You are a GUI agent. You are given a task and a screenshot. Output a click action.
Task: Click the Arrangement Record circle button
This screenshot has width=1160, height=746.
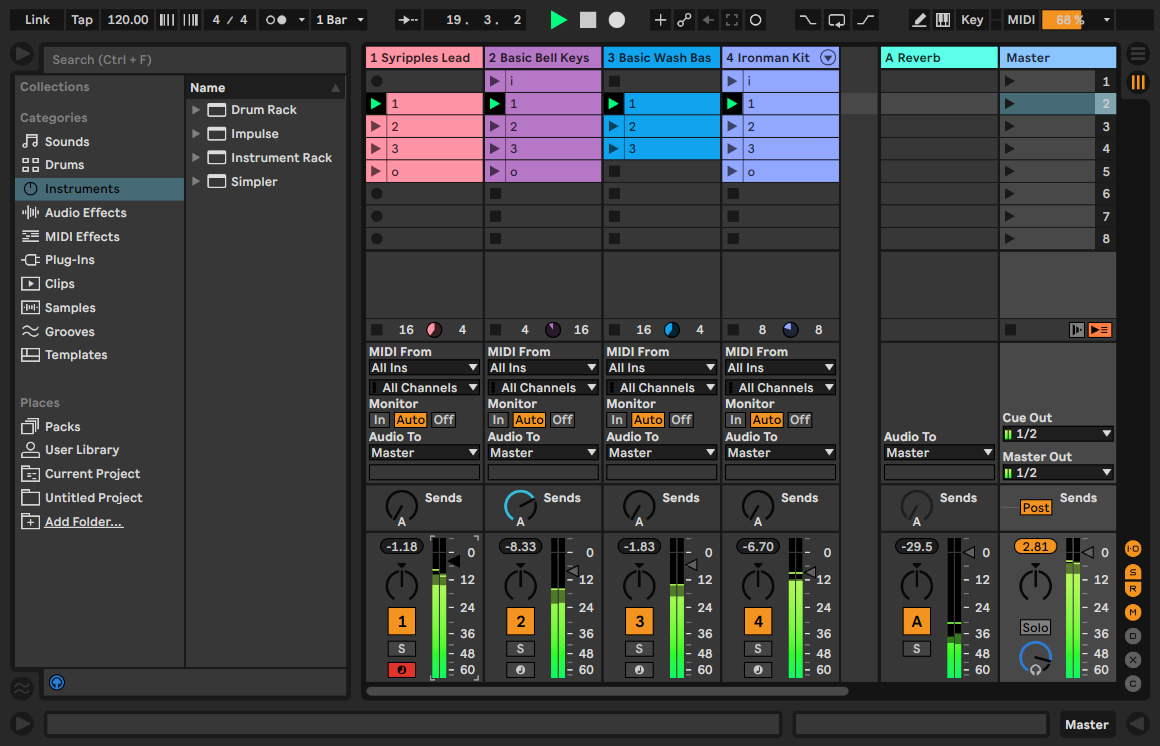pos(617,20)
